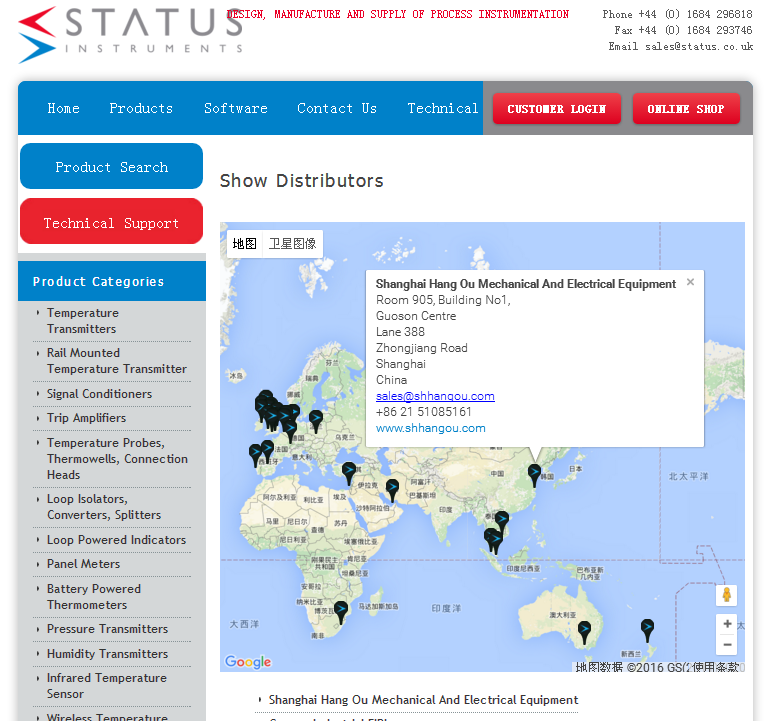Visit www.shhangou.com link

point(430,428)
